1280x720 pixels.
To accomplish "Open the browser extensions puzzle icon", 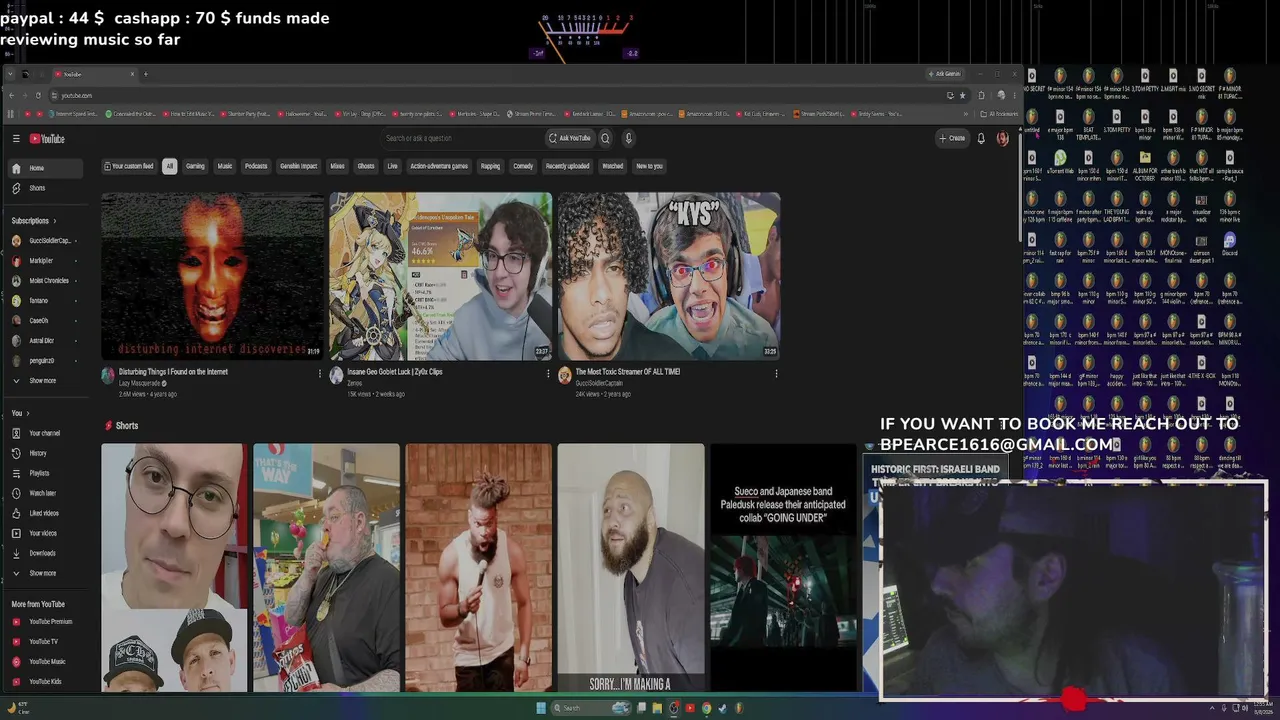I will point(980,95).
